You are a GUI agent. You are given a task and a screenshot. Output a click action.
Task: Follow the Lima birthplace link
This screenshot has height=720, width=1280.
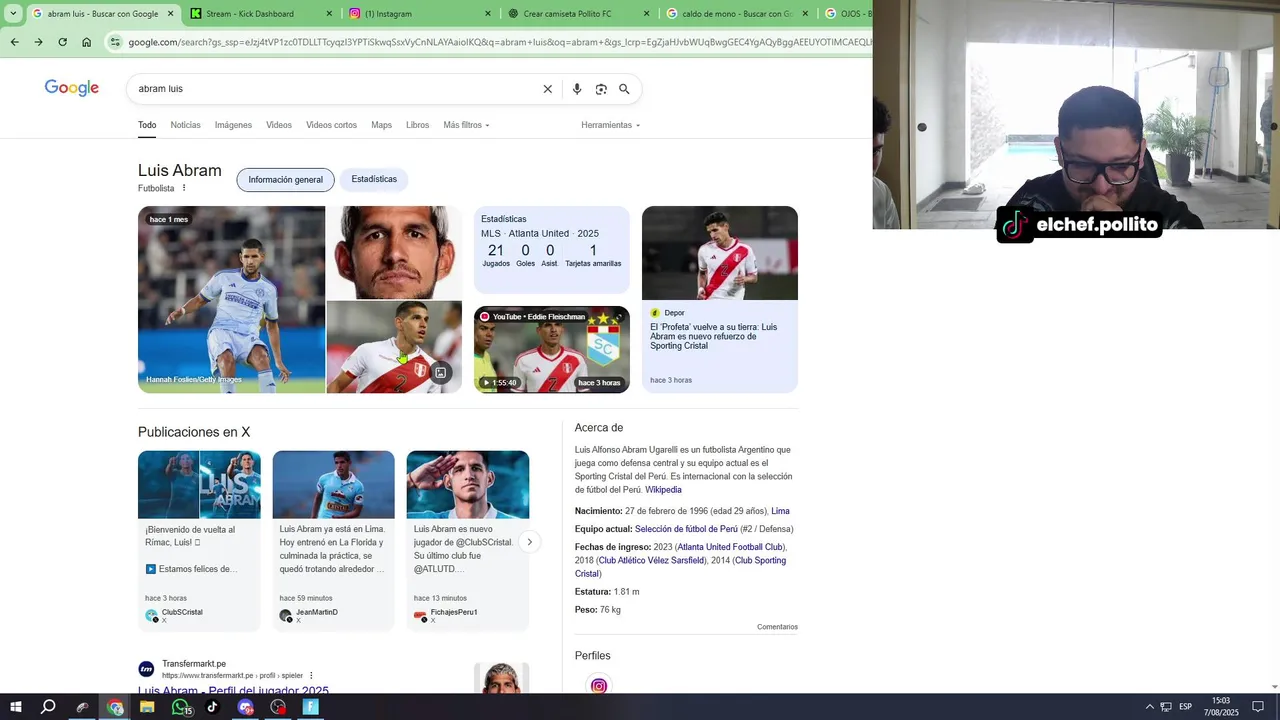(x=780, y=511)
